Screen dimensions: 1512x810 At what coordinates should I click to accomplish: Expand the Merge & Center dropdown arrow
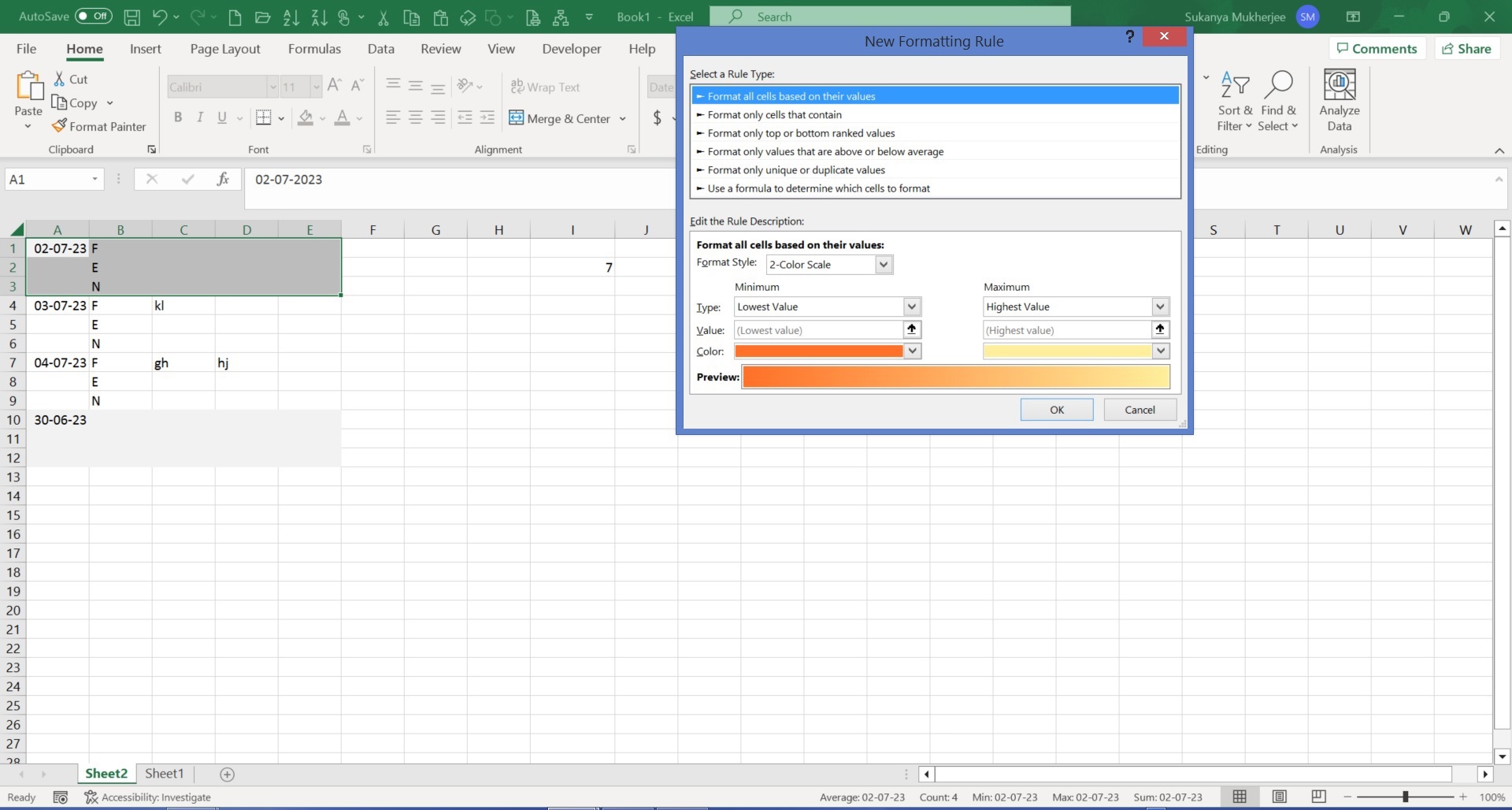coord(623,118)
